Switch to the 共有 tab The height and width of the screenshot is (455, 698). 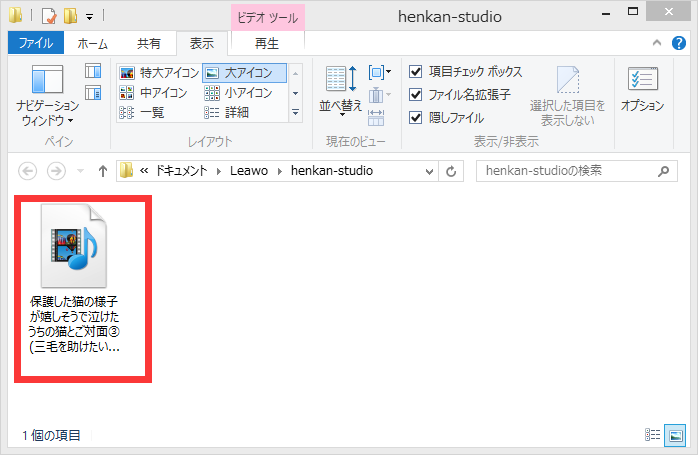tap(149, 43)
